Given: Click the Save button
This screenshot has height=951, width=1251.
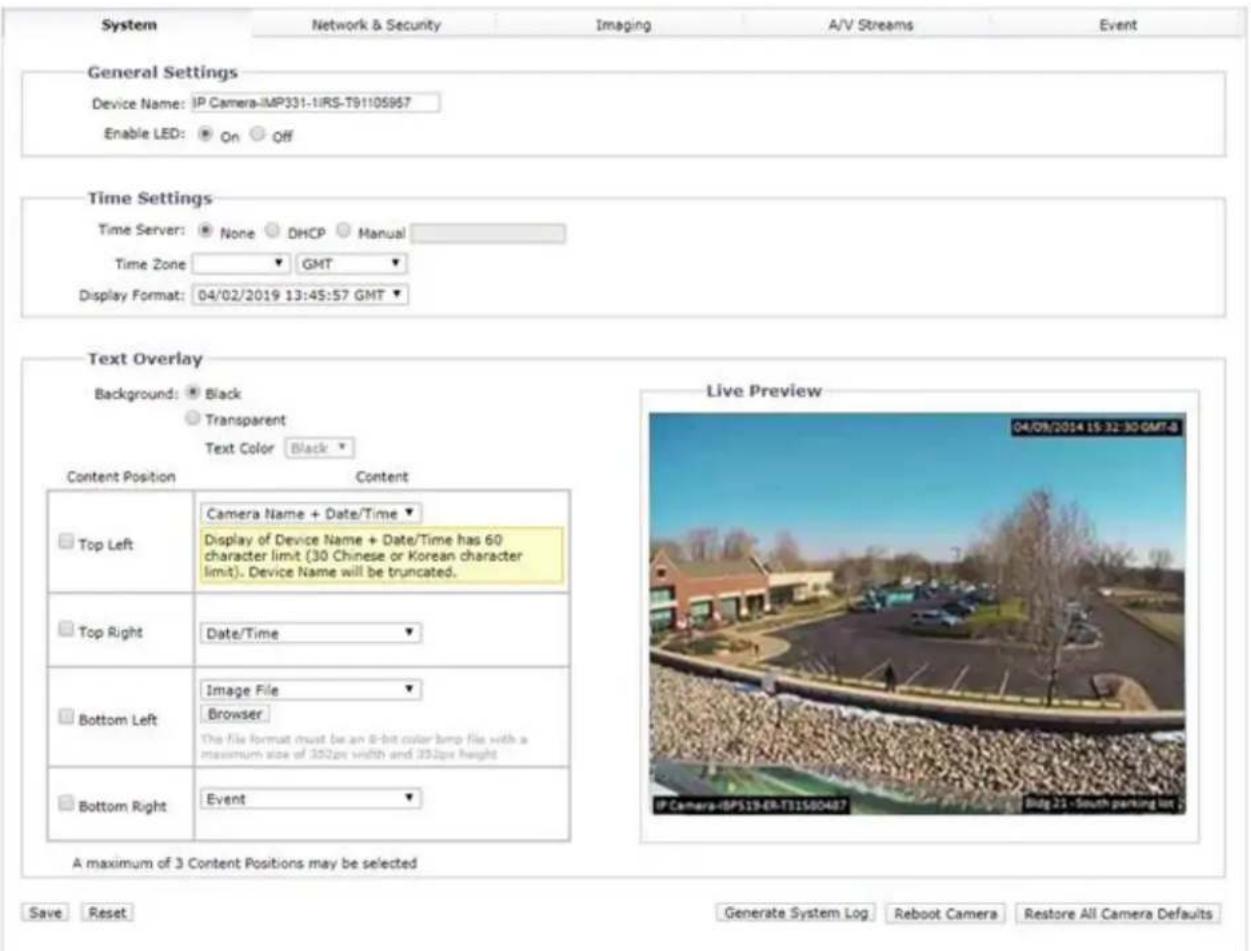Looking at the screenshot, I should 45,913.
